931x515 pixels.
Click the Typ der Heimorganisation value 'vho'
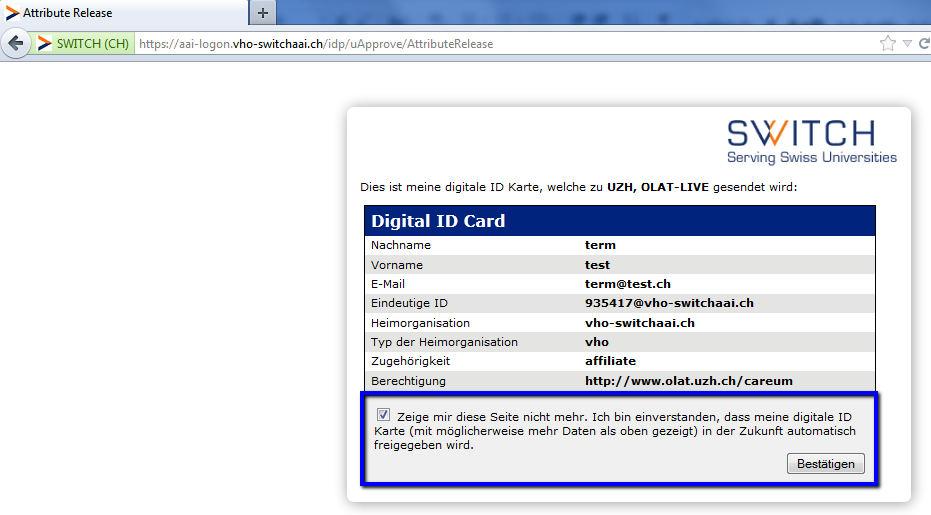(597, 342)
